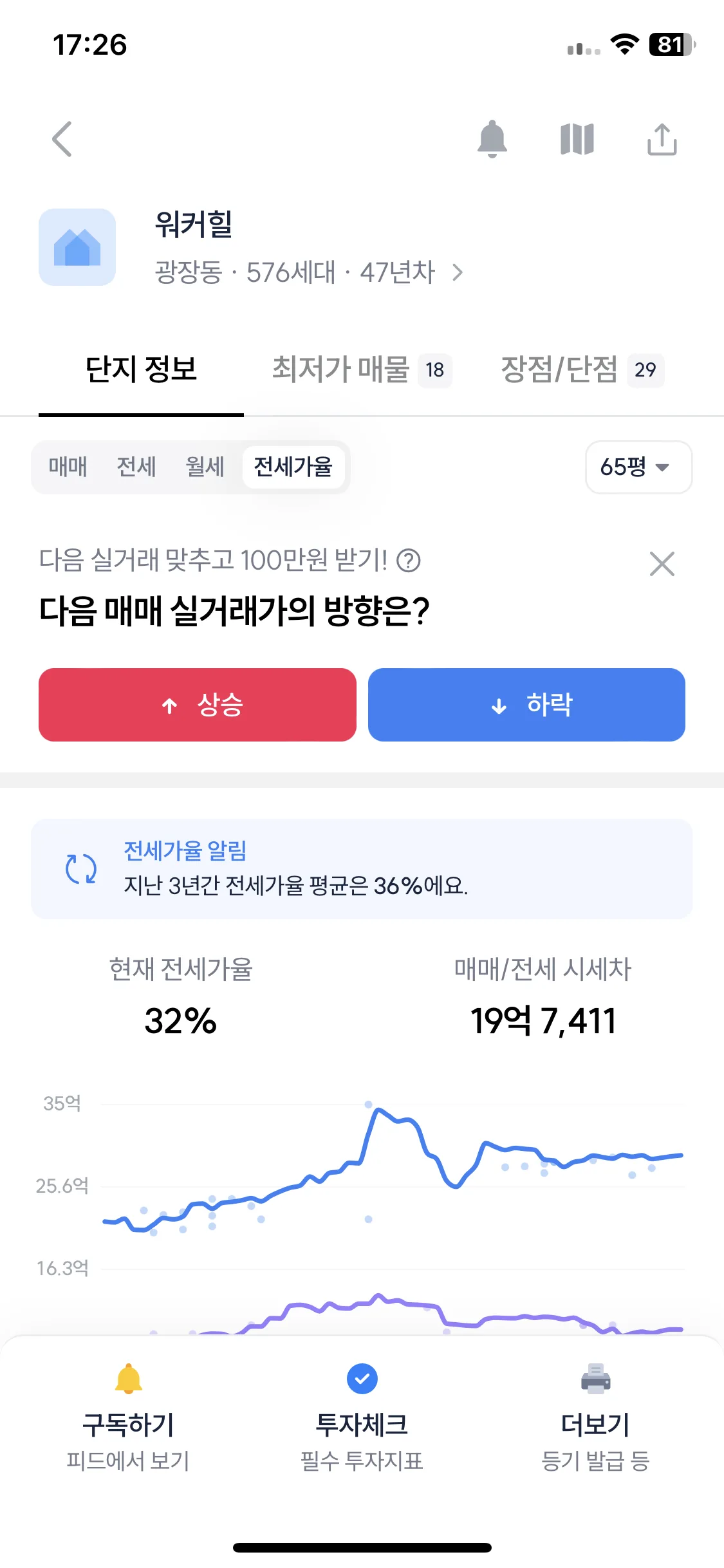The width and height of the screenshot is (724, 1568).
Task: Open the map view icon
Action: pyautogui.click(x=577, y=139)
